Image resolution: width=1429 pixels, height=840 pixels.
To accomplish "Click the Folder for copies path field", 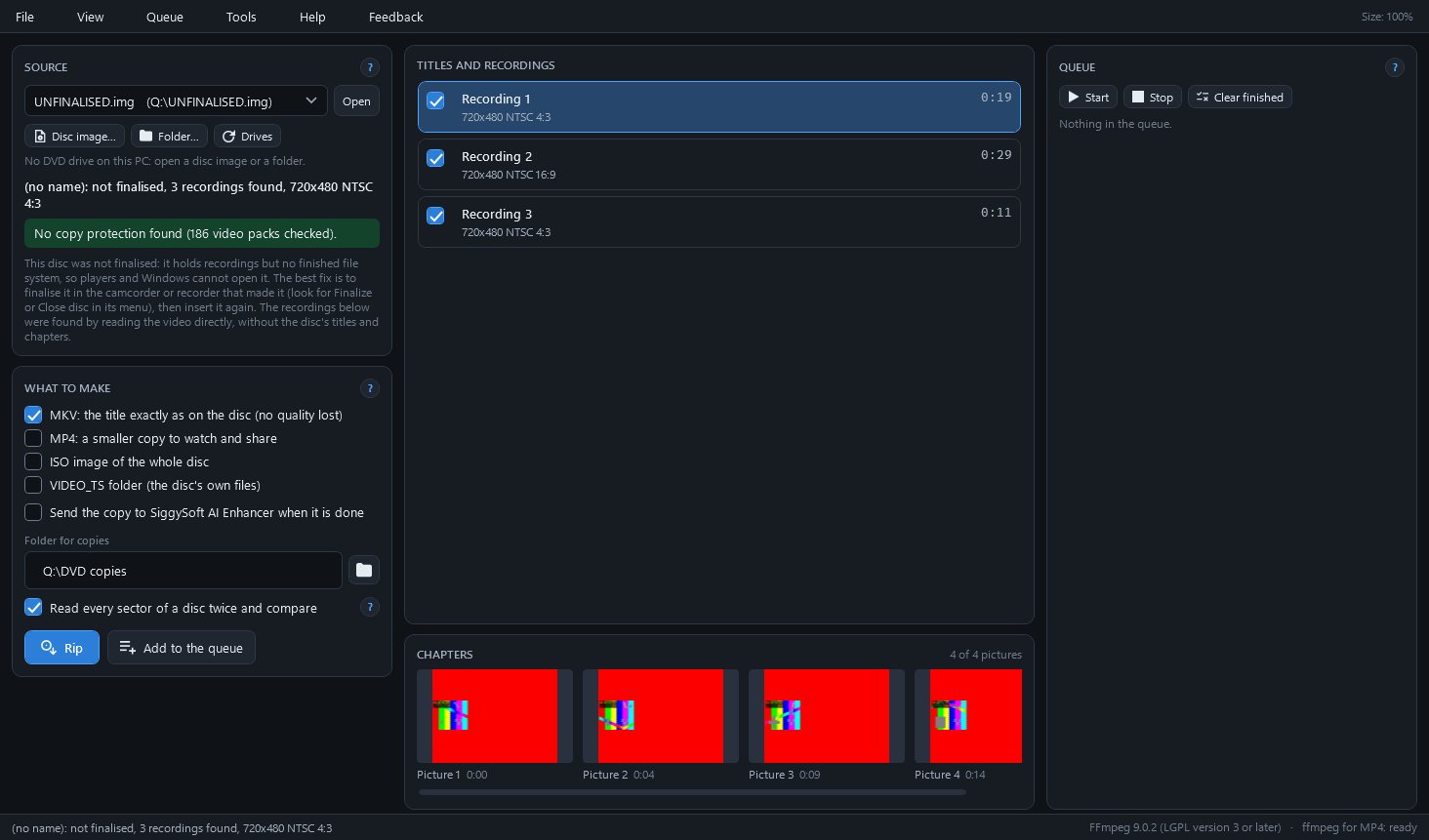I will coord(184,571).
